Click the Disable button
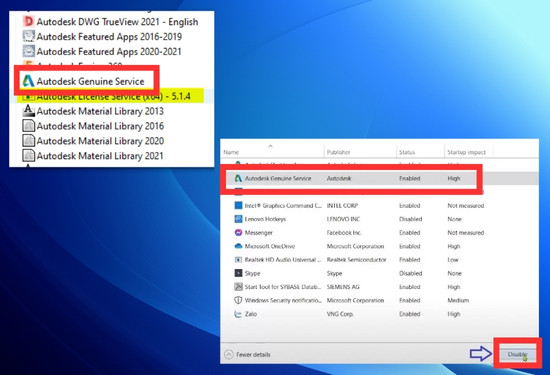The image size is (550, 375). click(517, 354)
